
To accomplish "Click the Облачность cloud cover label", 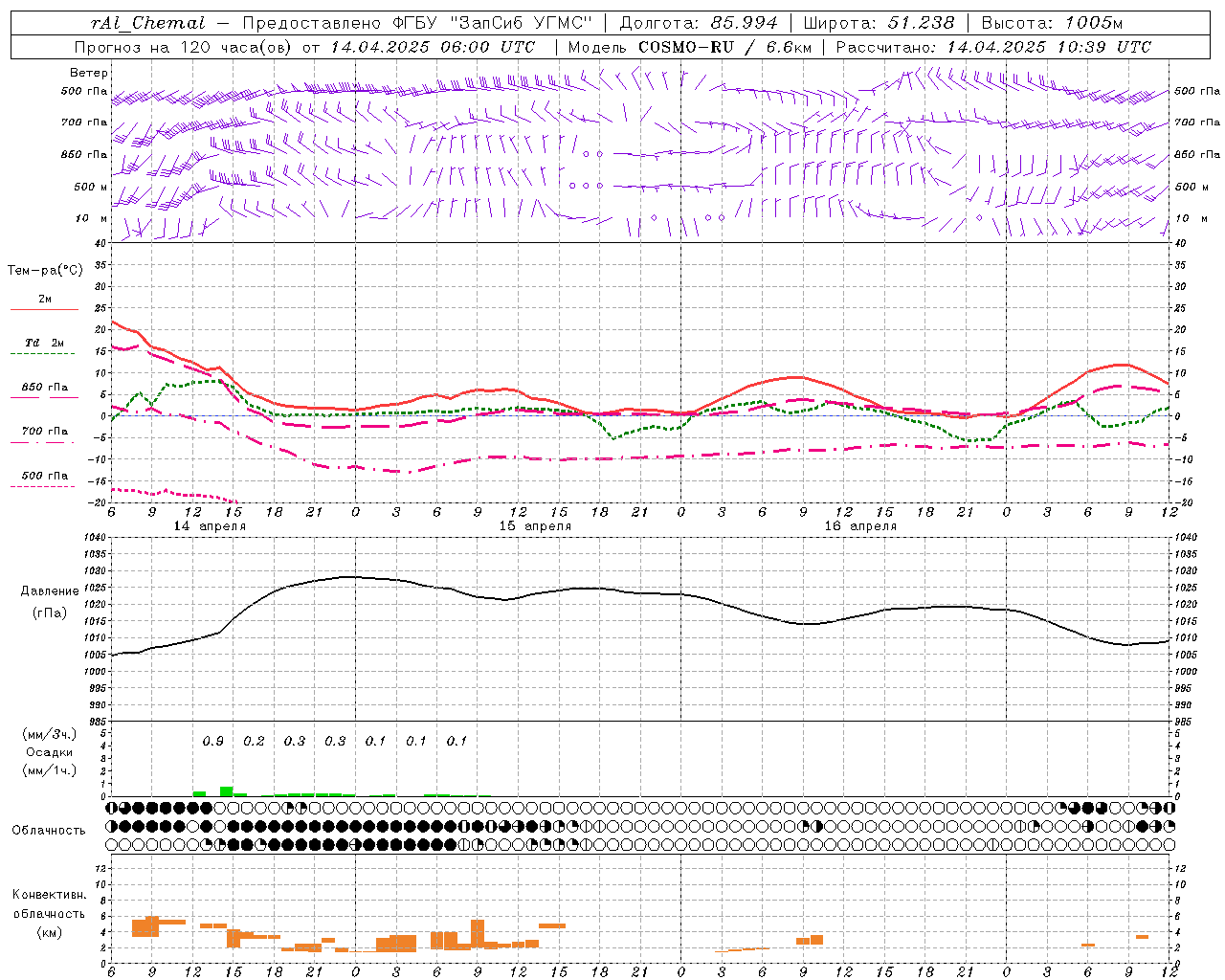I will pos(49,831).
